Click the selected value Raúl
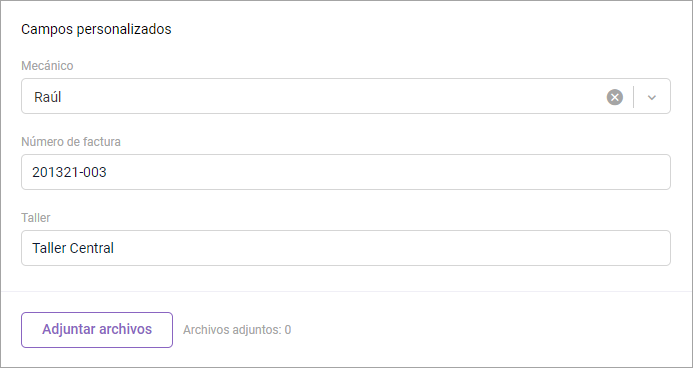693x368 pixels. click(48, 97)
